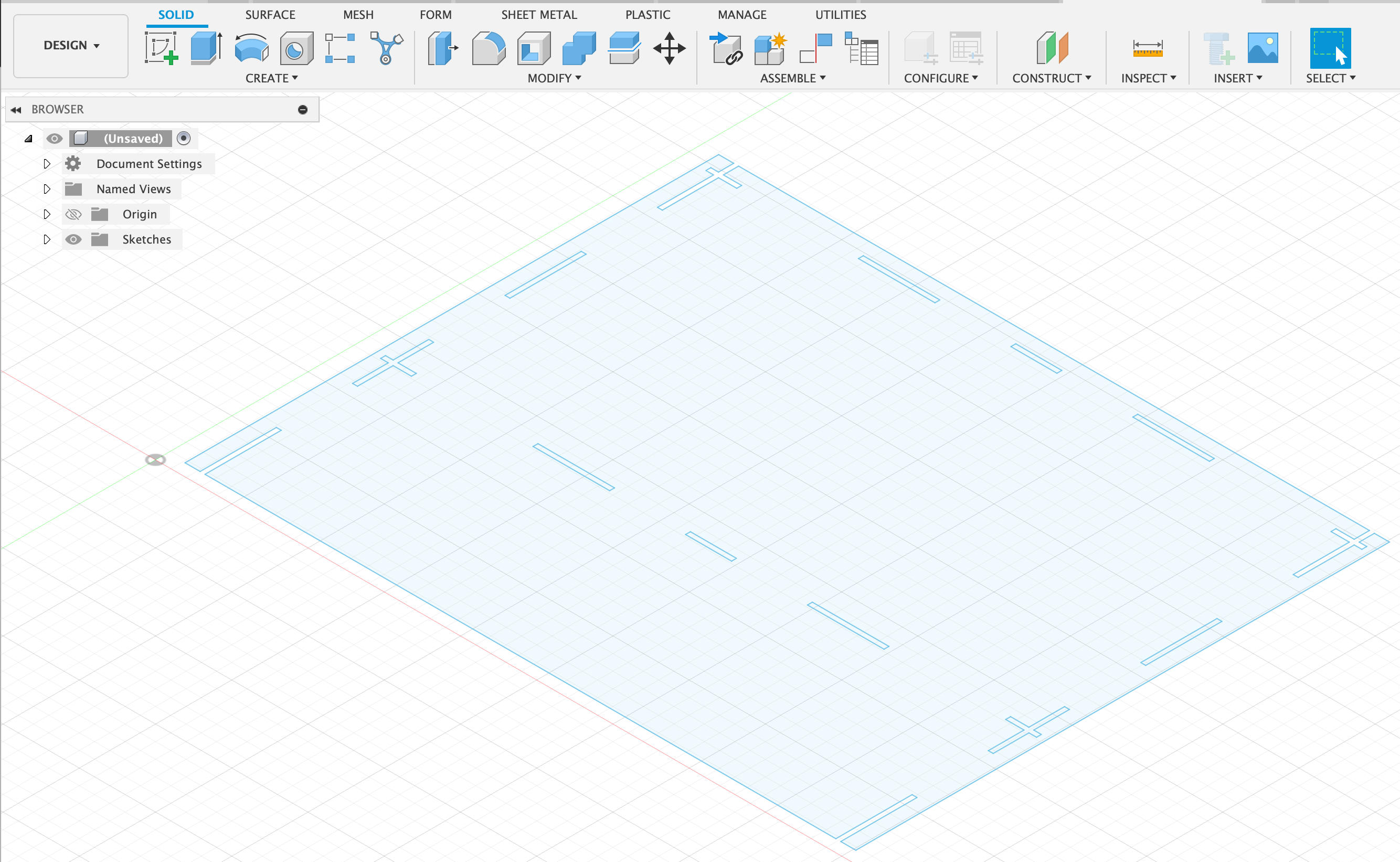Activate the Move/Copy tool
The height and width of the screenshot is (862, 1400).
point(669,48)
